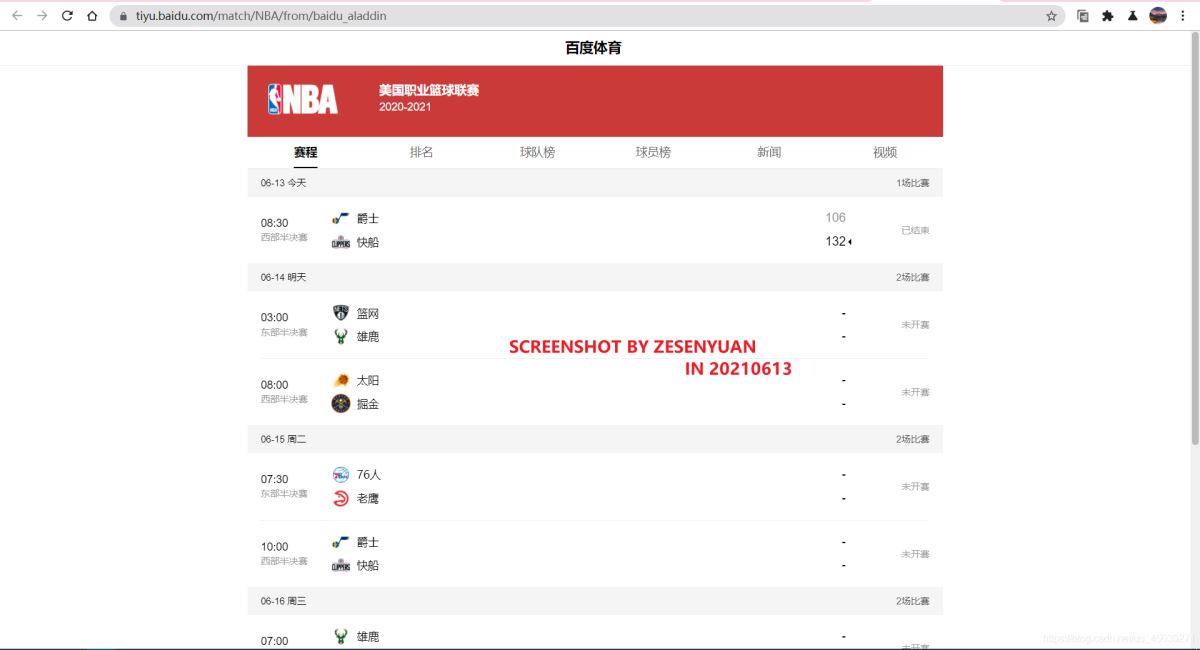The width and height of the screenshot is (1200, 650).
Task: Reload the page with refresh icon
Action: (67, 16)
